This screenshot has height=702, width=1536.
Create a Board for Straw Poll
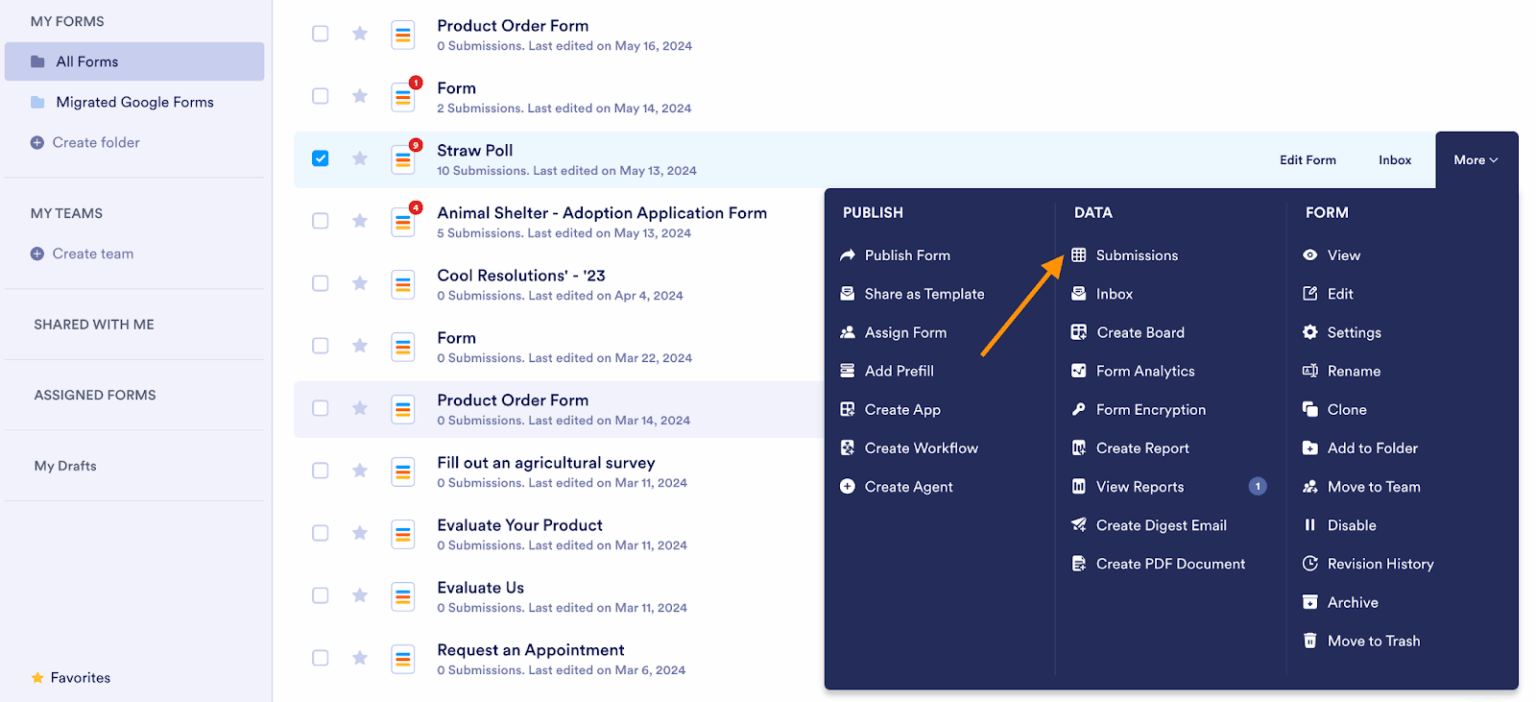coord(1137,332)
